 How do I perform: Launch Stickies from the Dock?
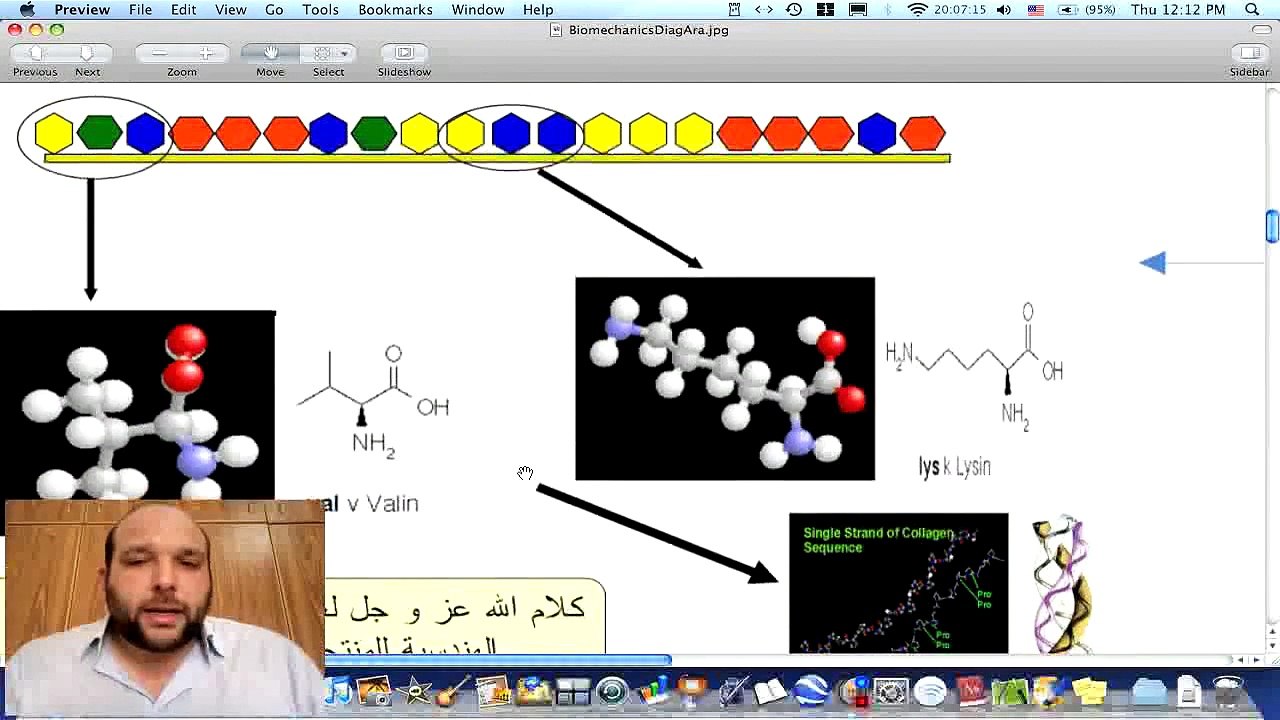pyautogui.click(x=1089, y=691)
